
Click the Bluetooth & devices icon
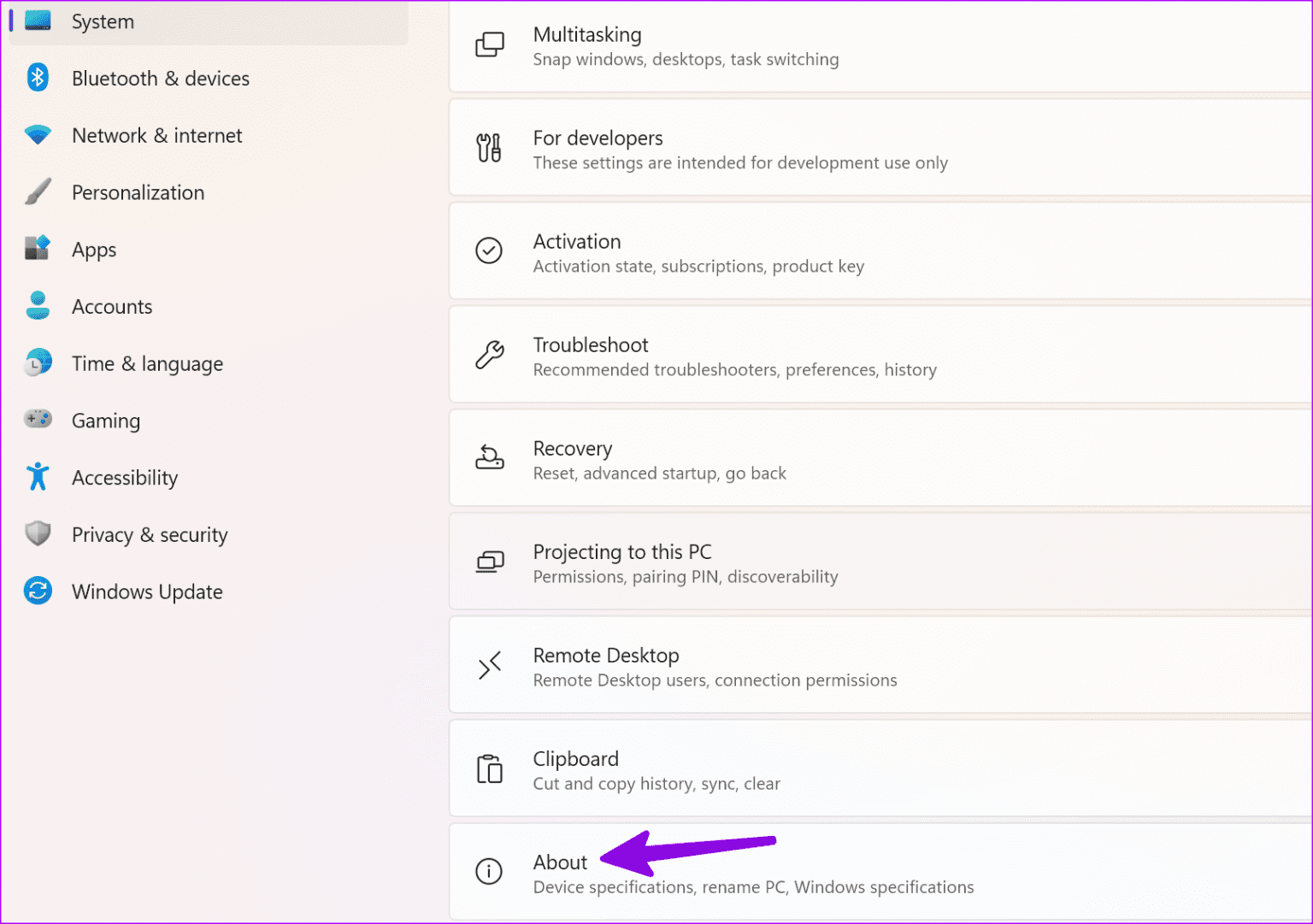tap(38, 78)
